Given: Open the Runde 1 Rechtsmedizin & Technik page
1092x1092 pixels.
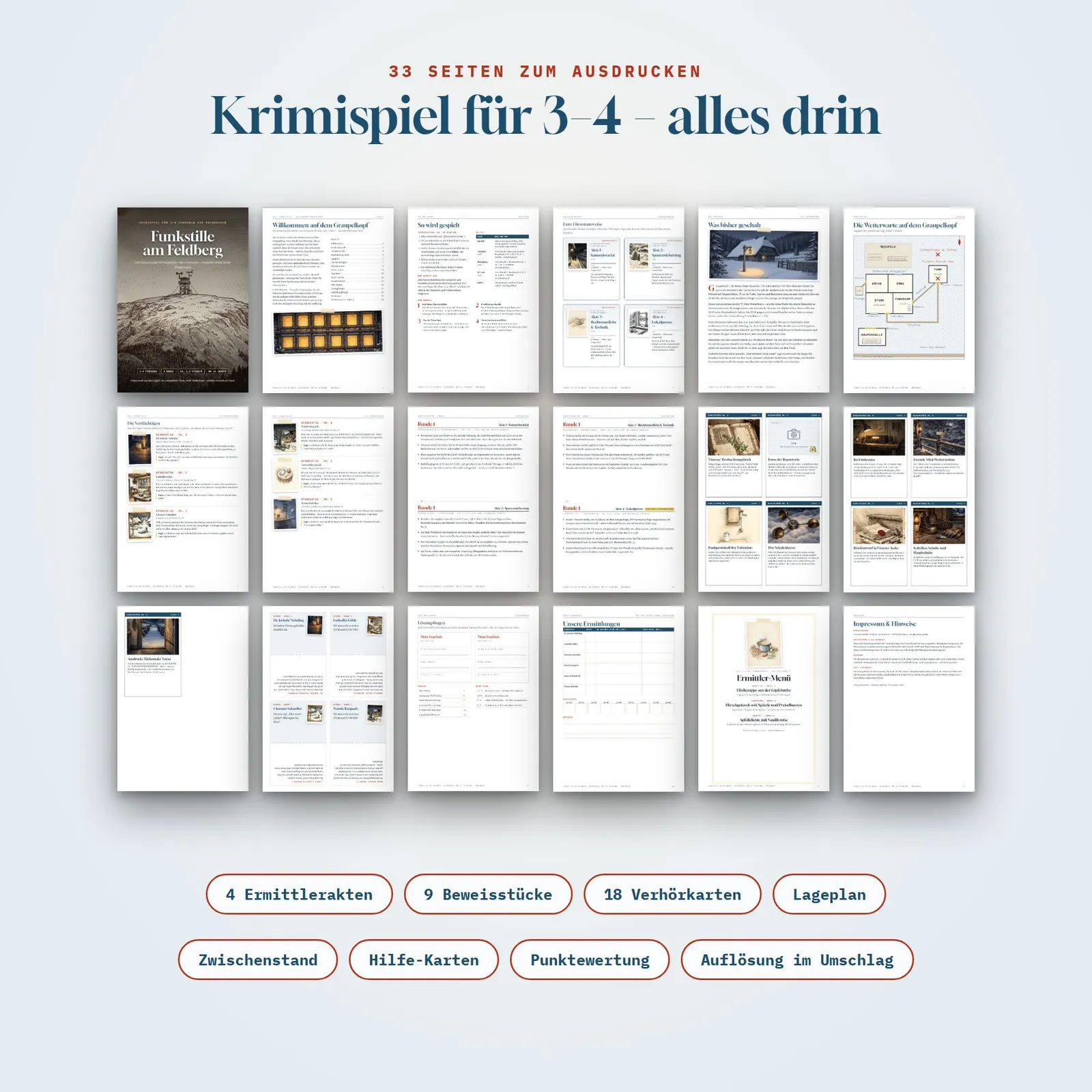Looking at the screenshot, I should point(618,500).
